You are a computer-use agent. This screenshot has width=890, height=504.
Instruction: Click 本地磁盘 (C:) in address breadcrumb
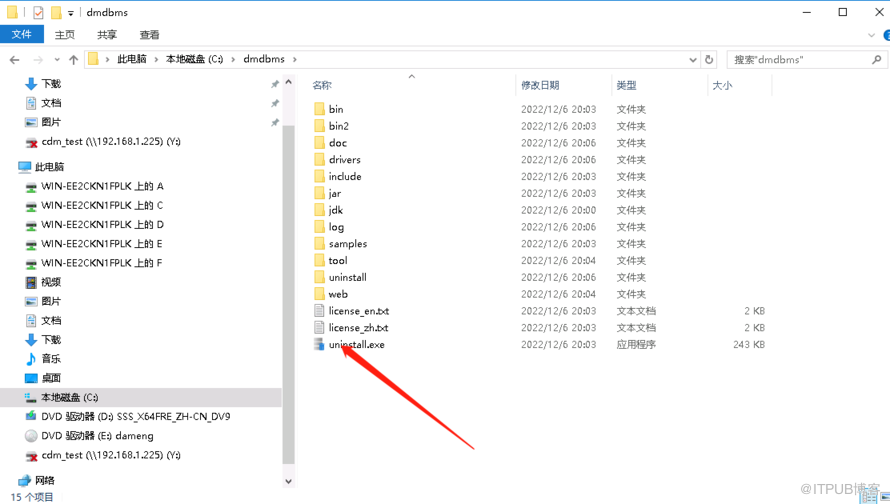point(195,59)
